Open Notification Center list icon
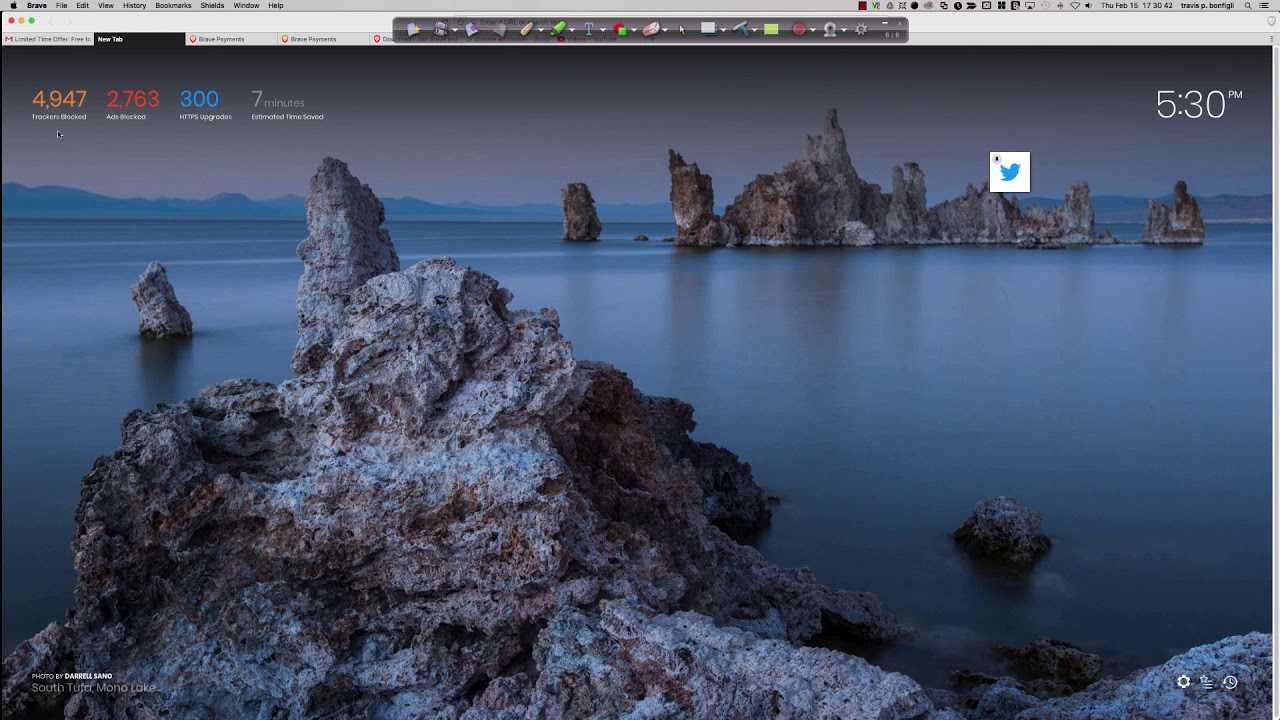The image size is (1280, 720). tap(1265, 5)
